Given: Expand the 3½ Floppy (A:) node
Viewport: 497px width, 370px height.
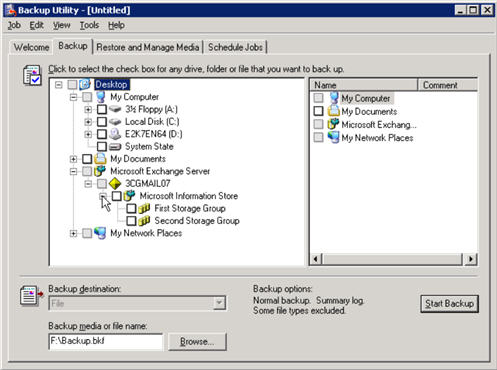Looking at the screenshot, I should tap(88, 109).
